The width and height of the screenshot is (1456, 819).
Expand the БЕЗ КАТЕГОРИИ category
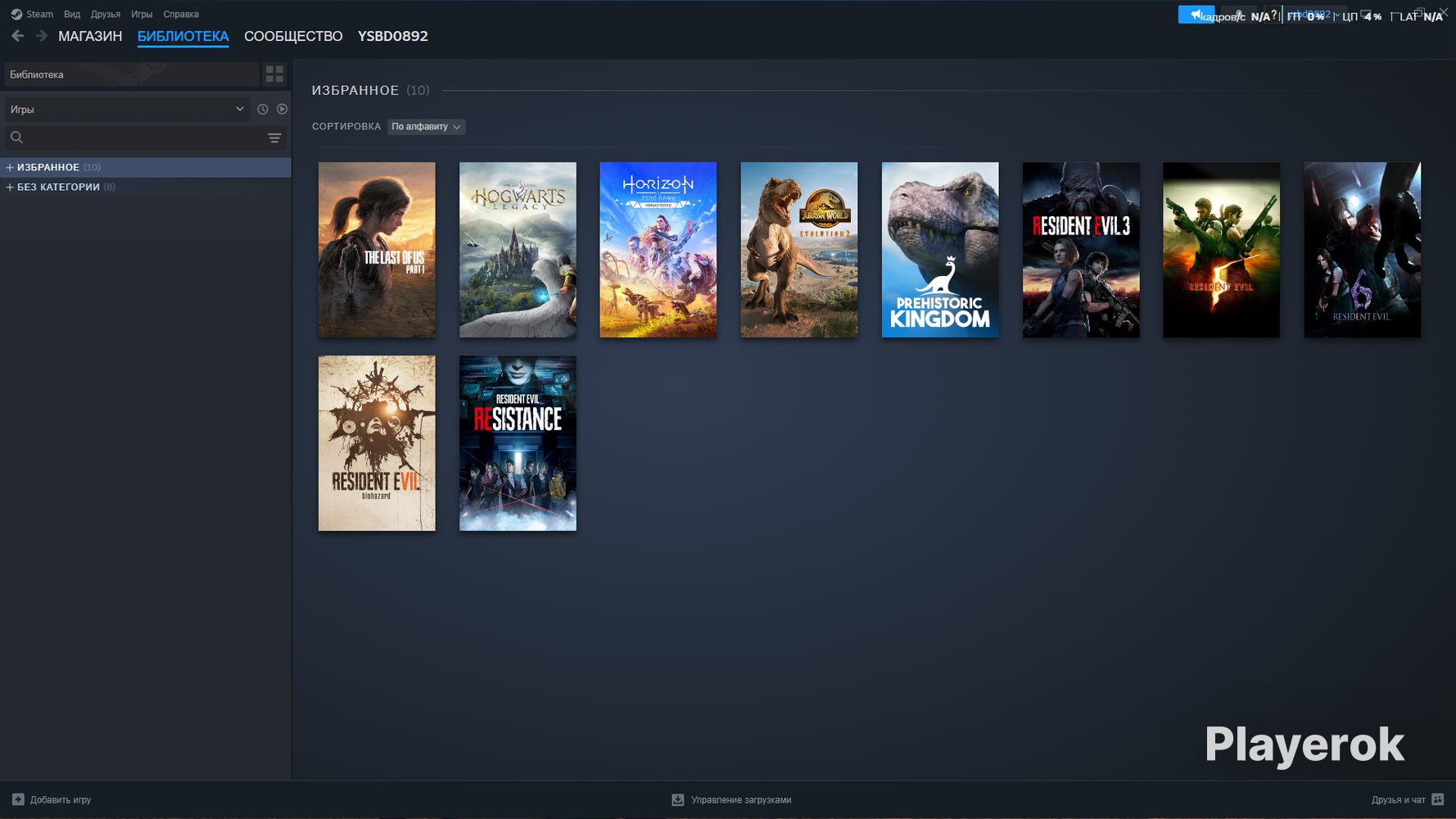(10, 187)
